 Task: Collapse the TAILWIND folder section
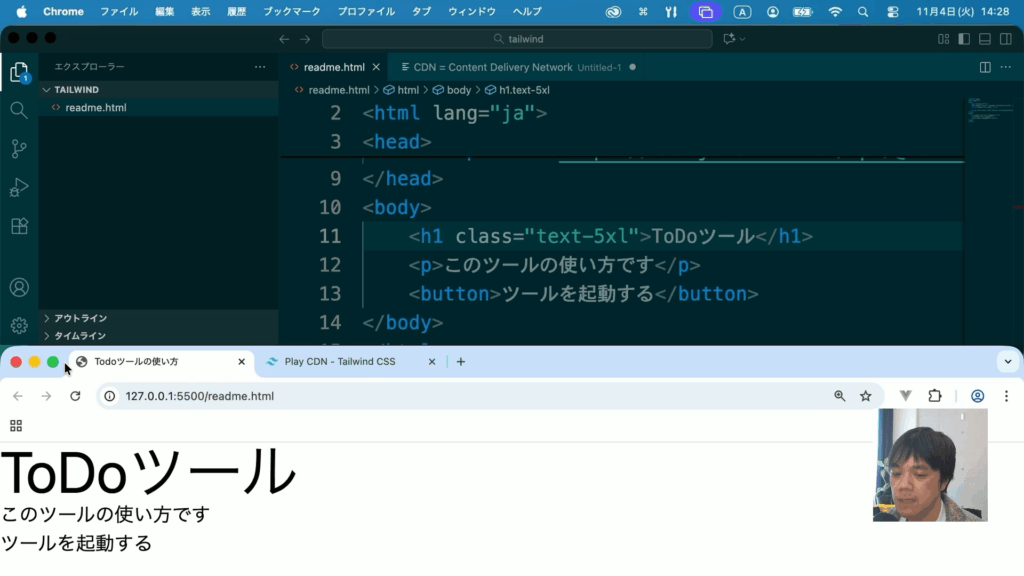pos(76,90)
